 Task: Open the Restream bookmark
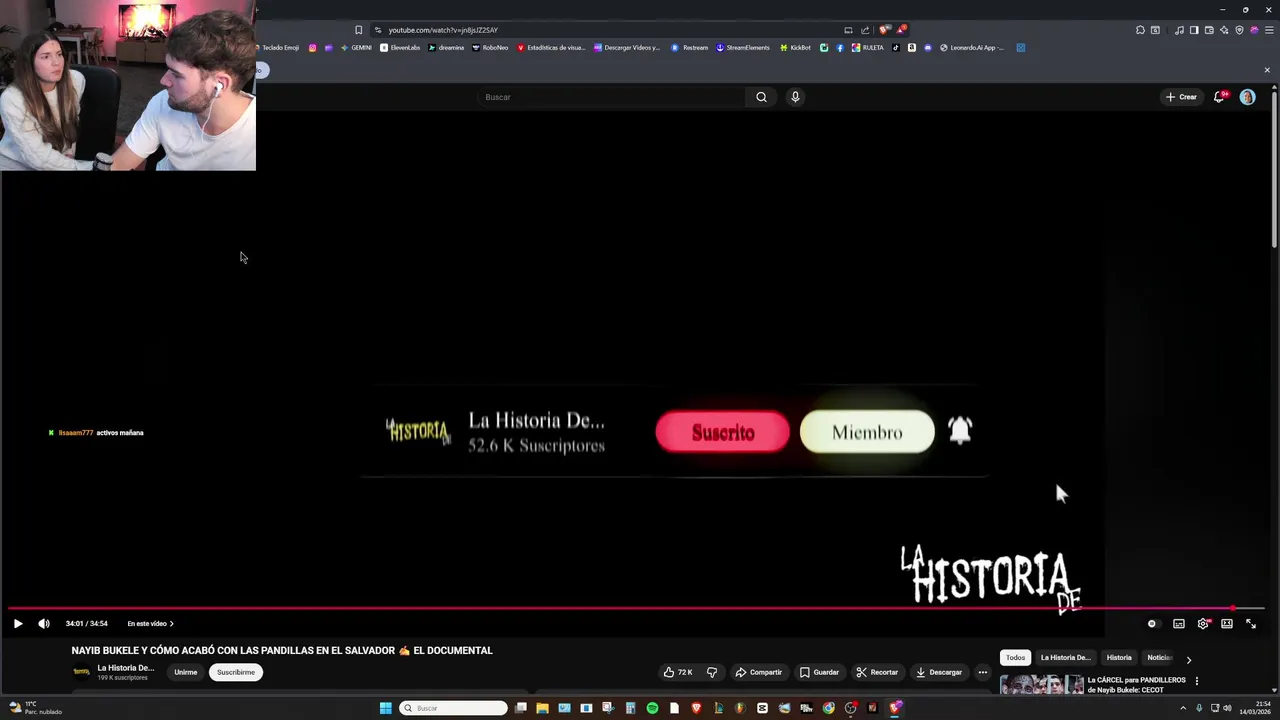coord(690,48)
